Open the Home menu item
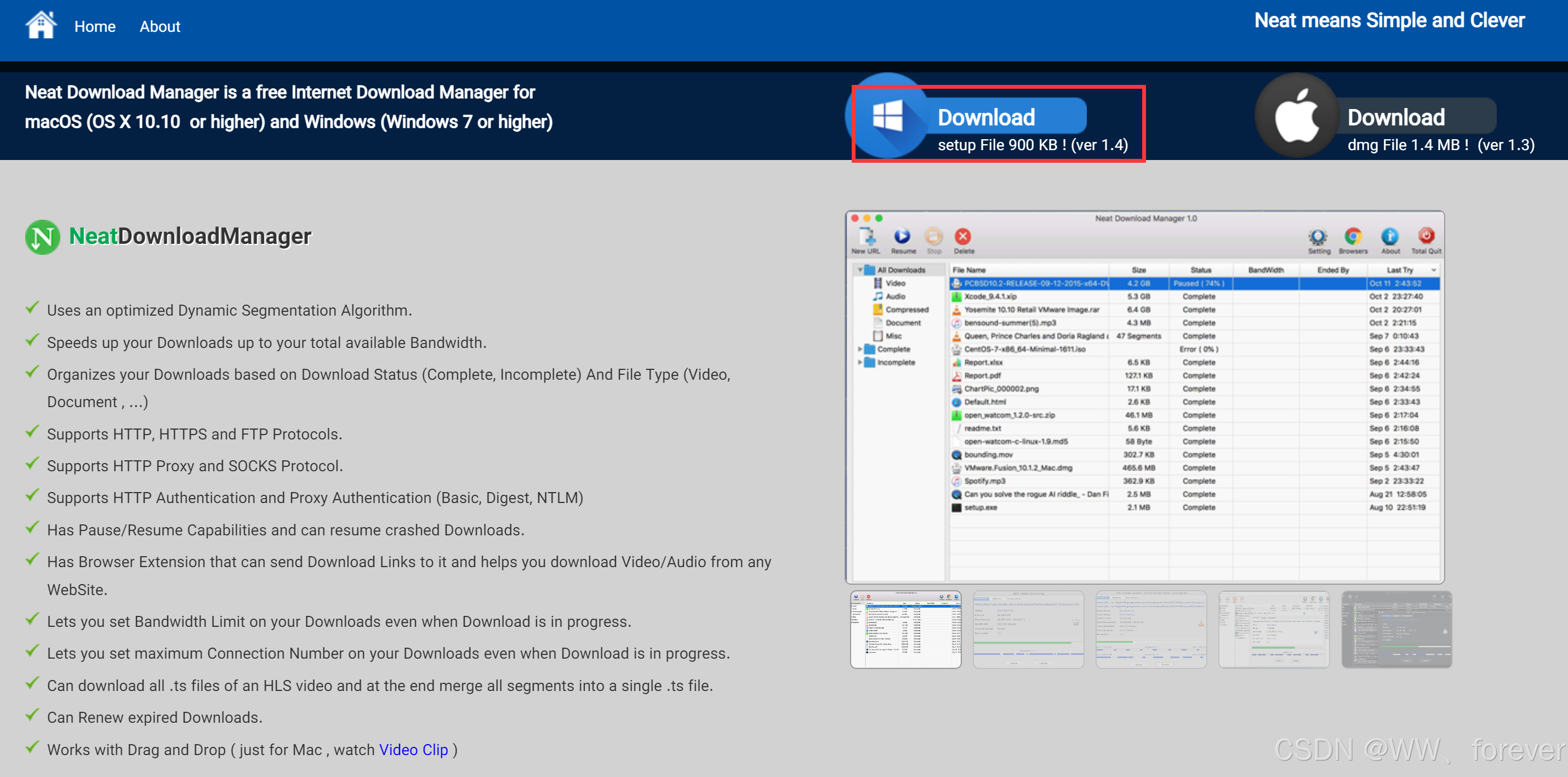The width and height of the screenshot is (1568, 777). pyautogui.click(x=94, y=27)
